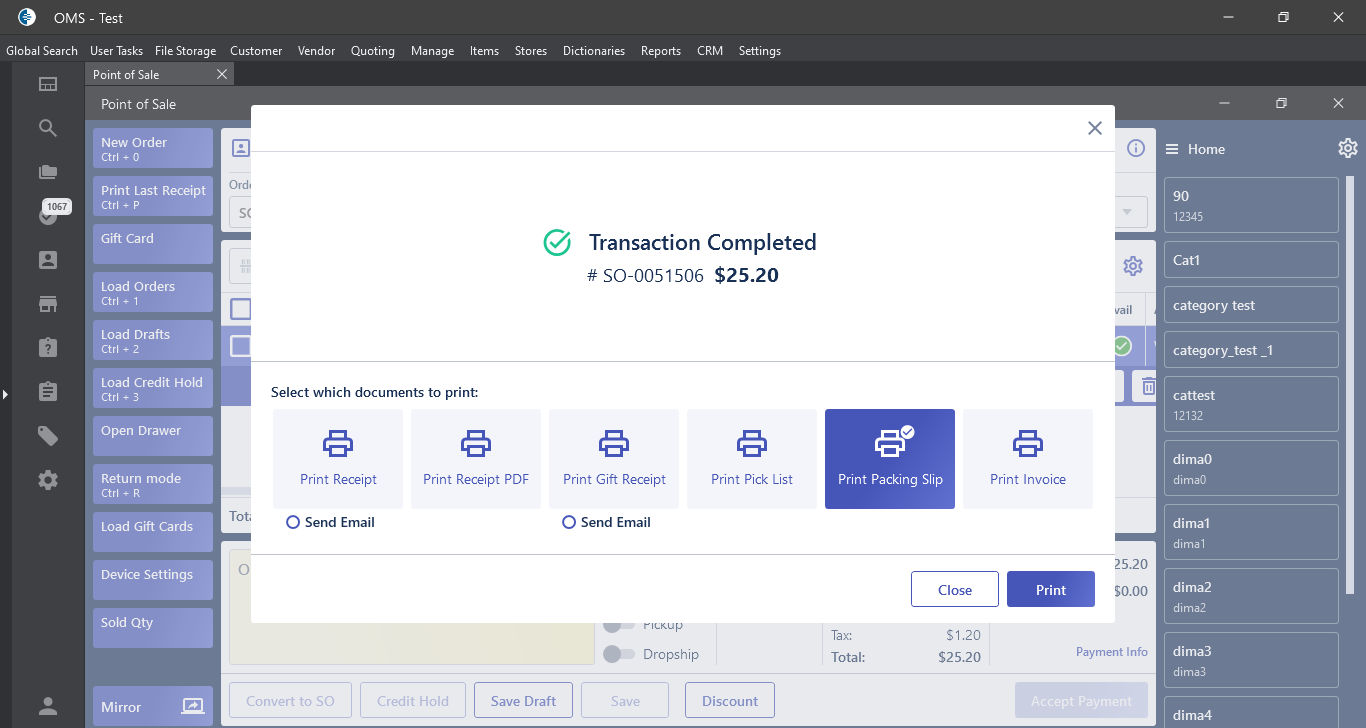Open the price tag icon in sidebar
The height and width of the screenshot is (728, 1366).
click(x=48, y=436)
